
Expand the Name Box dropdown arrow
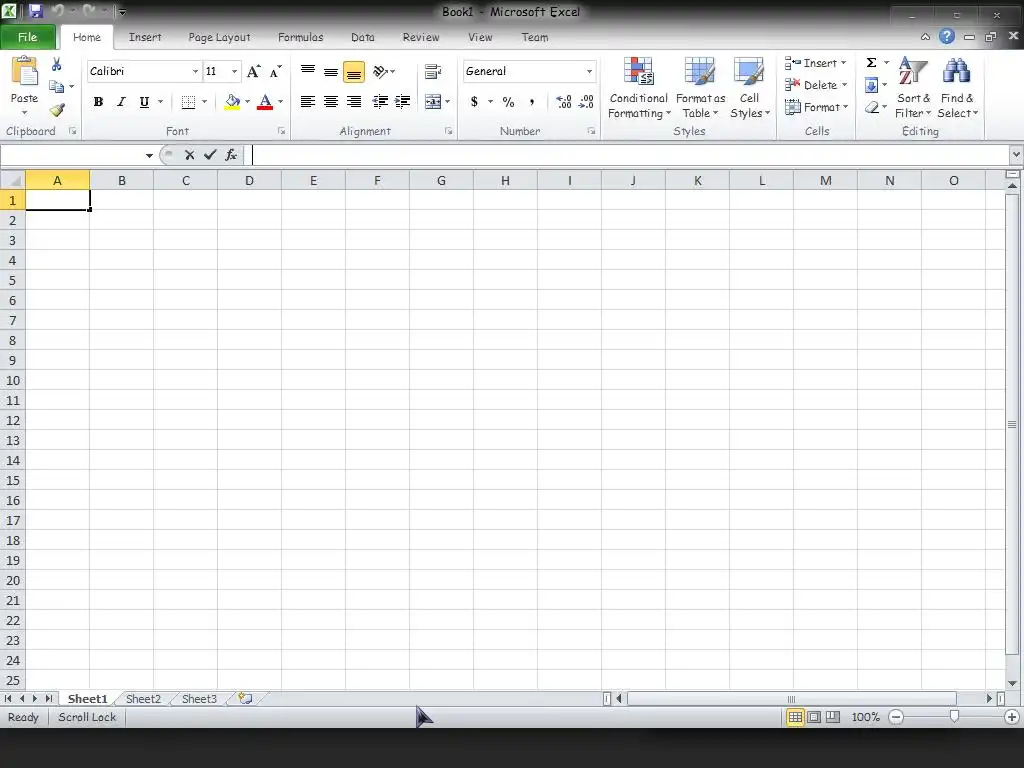149,155
